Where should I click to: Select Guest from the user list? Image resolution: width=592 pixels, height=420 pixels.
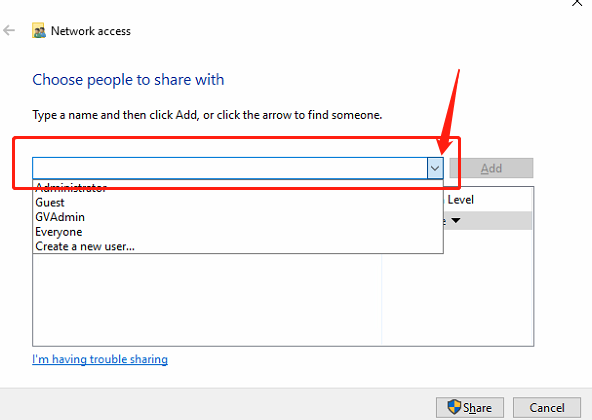(49, 202)
